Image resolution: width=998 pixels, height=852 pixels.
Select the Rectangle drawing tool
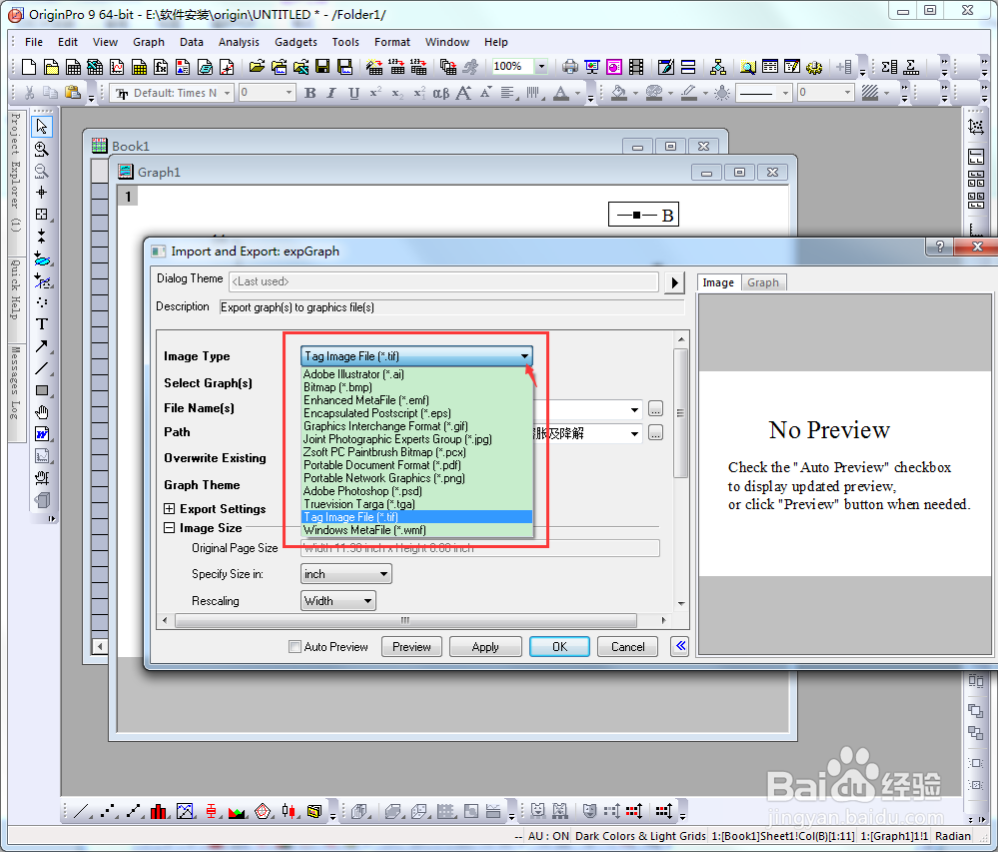click(42, 391)
